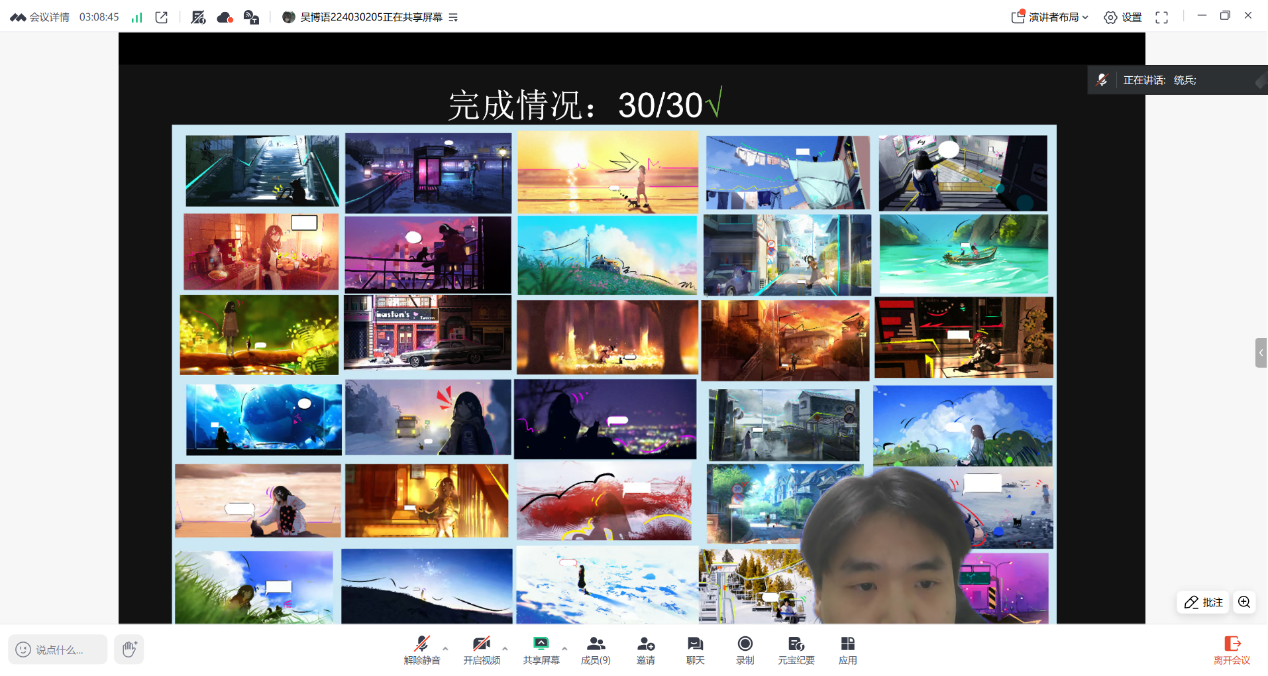
Task: Open the 聊天 chat panel
Action: (x=695, y=649)
